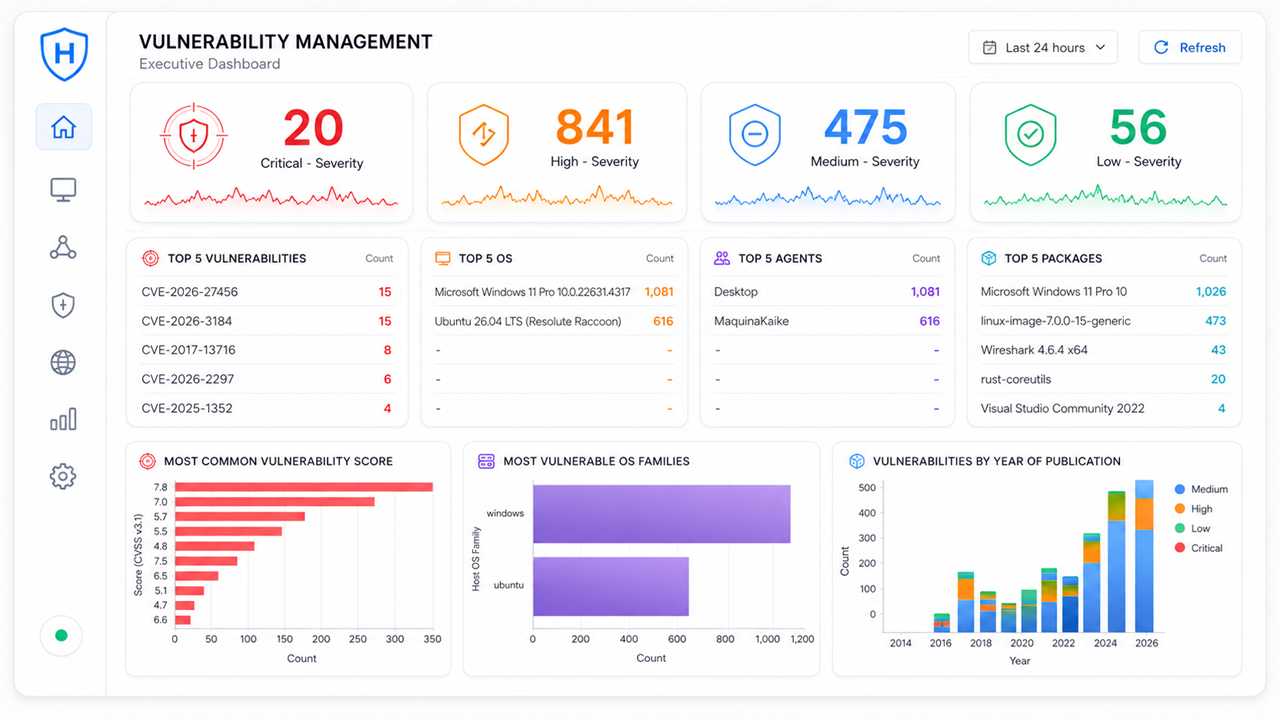Screen dimensions: 1280x720
Task: Select rust-coreutils package row
Action: [1103, 379]
